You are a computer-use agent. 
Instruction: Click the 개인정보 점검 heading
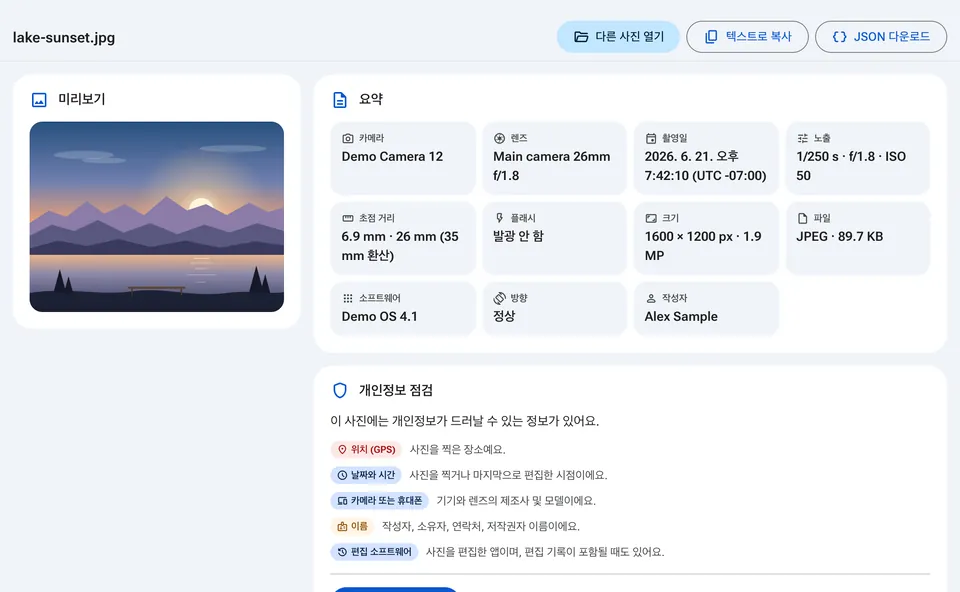click(396, 391)
